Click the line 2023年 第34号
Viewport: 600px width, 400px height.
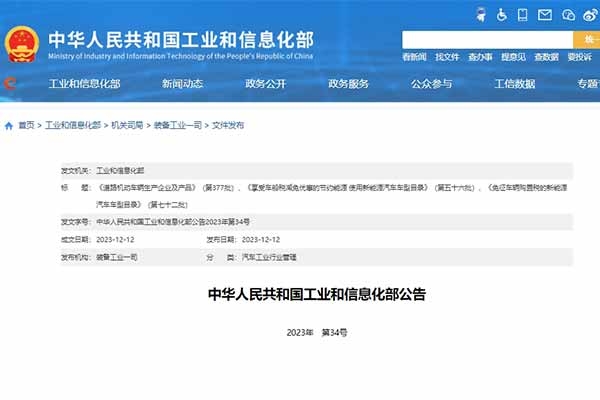pos(317,333)
